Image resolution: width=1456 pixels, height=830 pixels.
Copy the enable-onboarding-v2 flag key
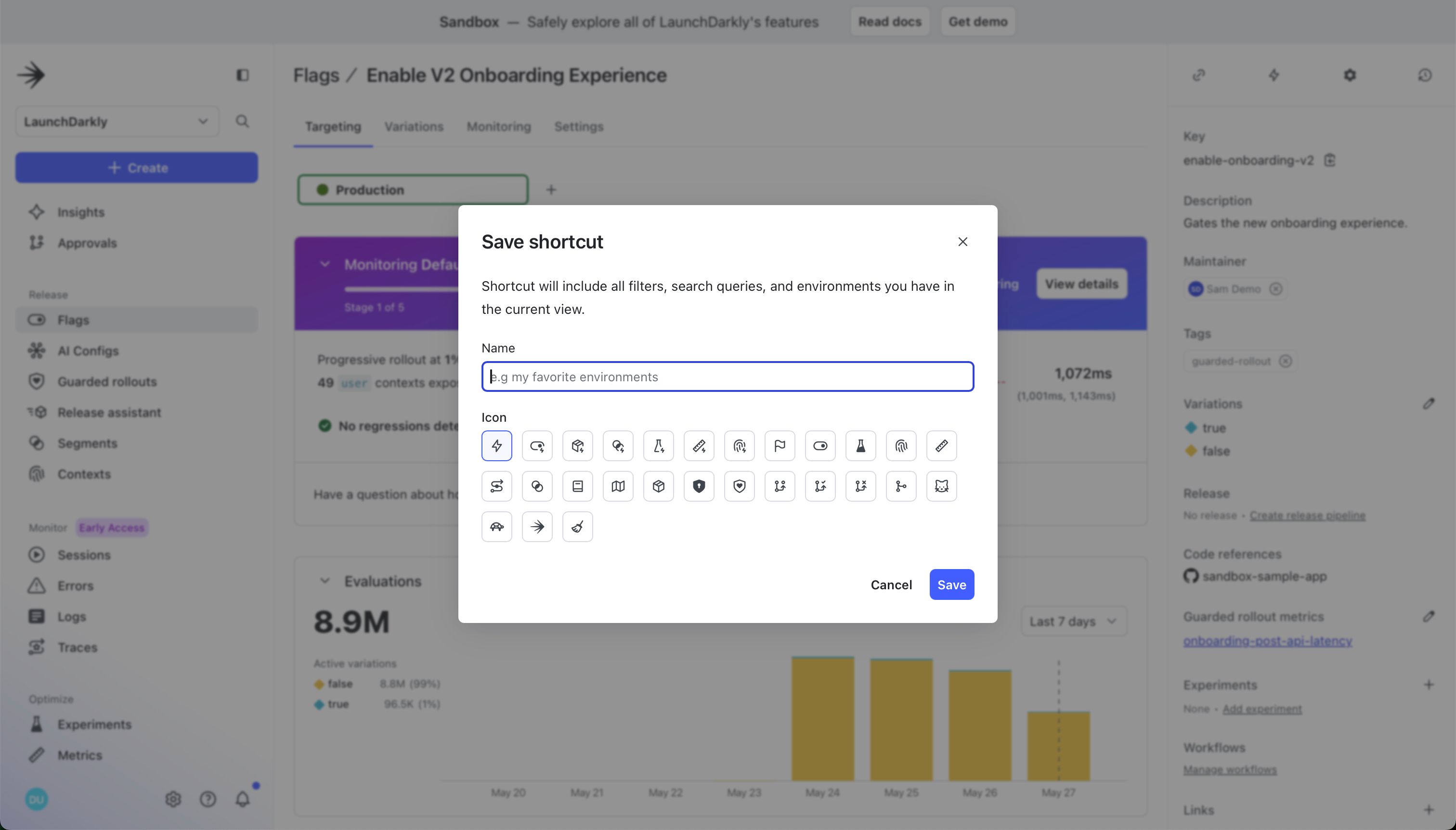click(1330, 160)
